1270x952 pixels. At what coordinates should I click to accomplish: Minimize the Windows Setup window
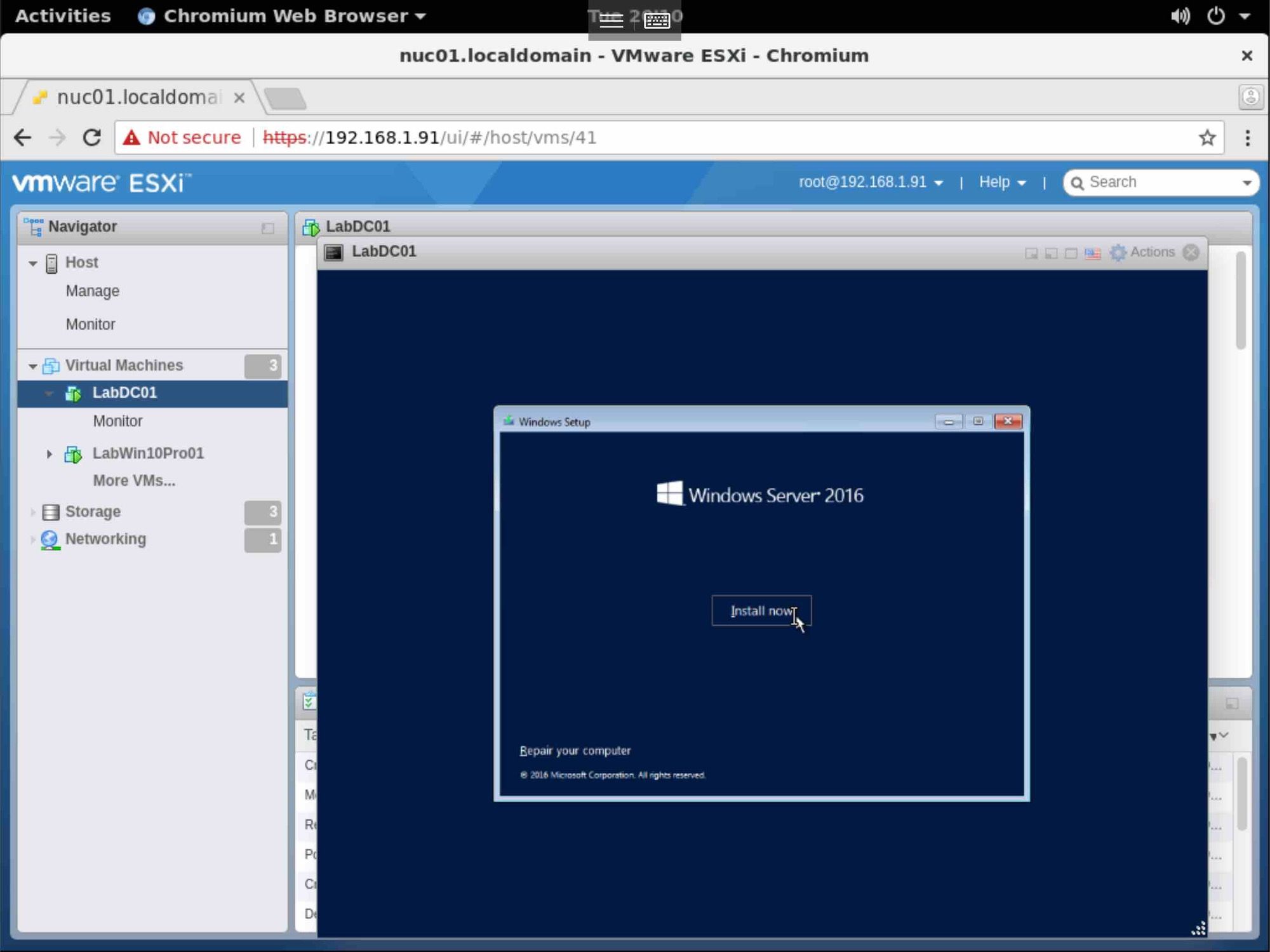[x=948, y=422]
